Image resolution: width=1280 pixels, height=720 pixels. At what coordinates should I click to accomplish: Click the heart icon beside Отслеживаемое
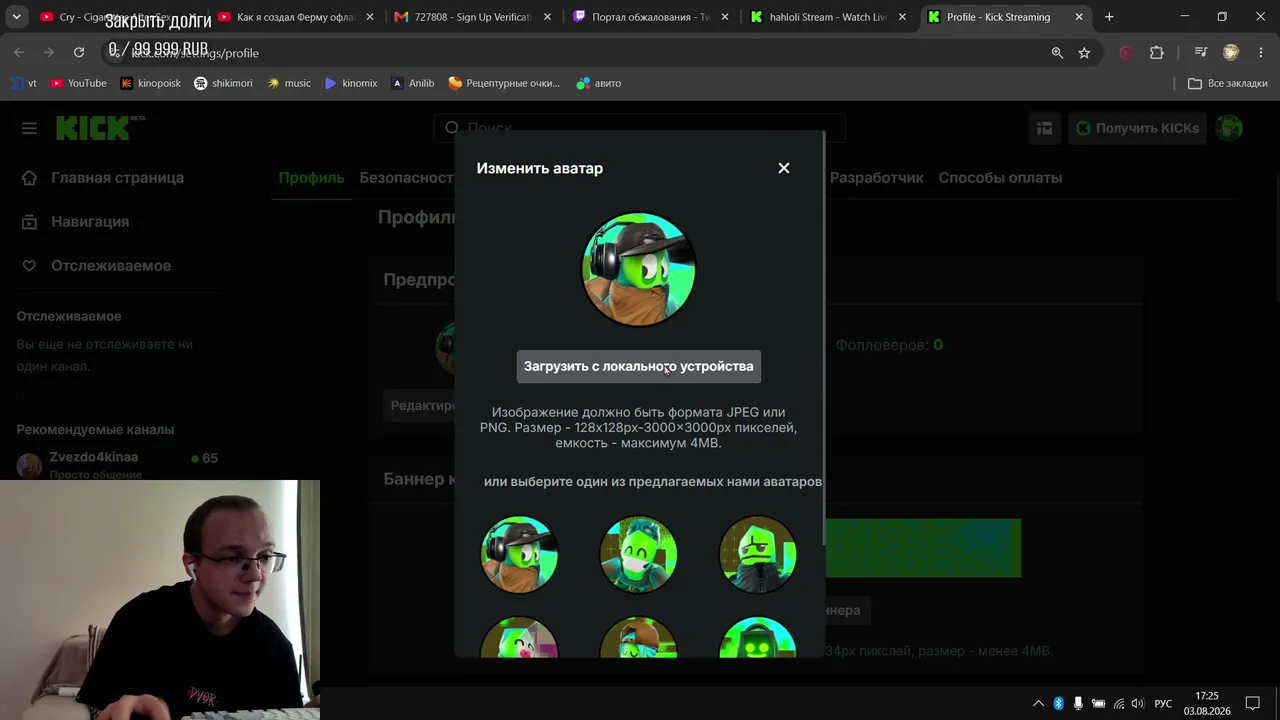30,266
